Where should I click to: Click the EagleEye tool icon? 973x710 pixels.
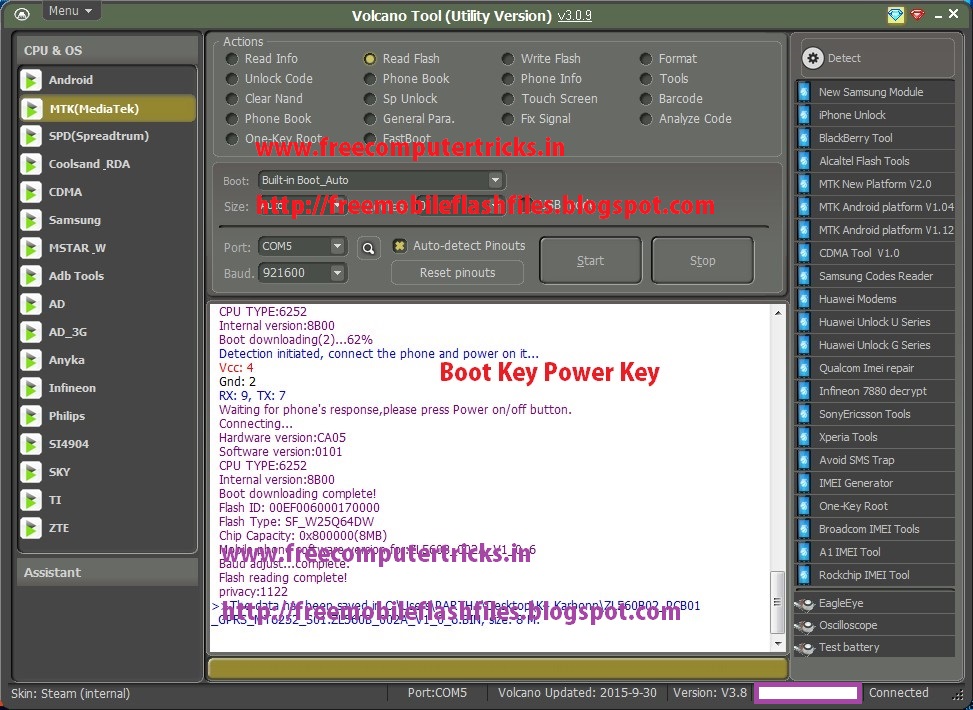[805, 604]
